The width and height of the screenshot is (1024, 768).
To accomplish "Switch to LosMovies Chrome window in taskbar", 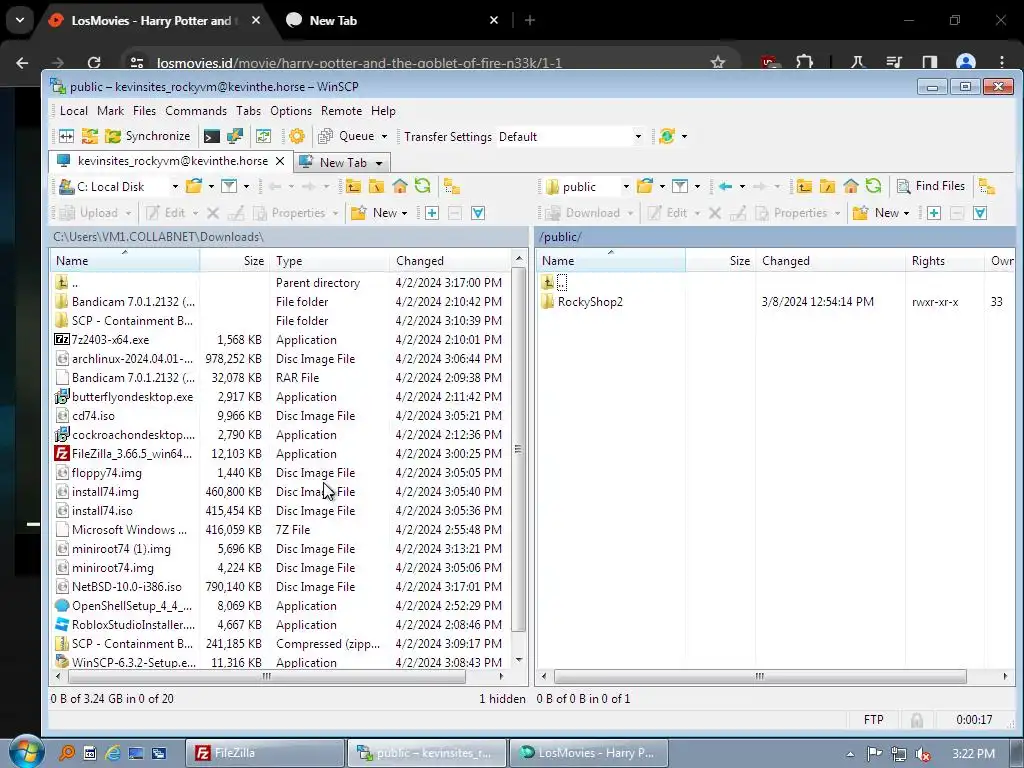I will click(x=588, y=752).
